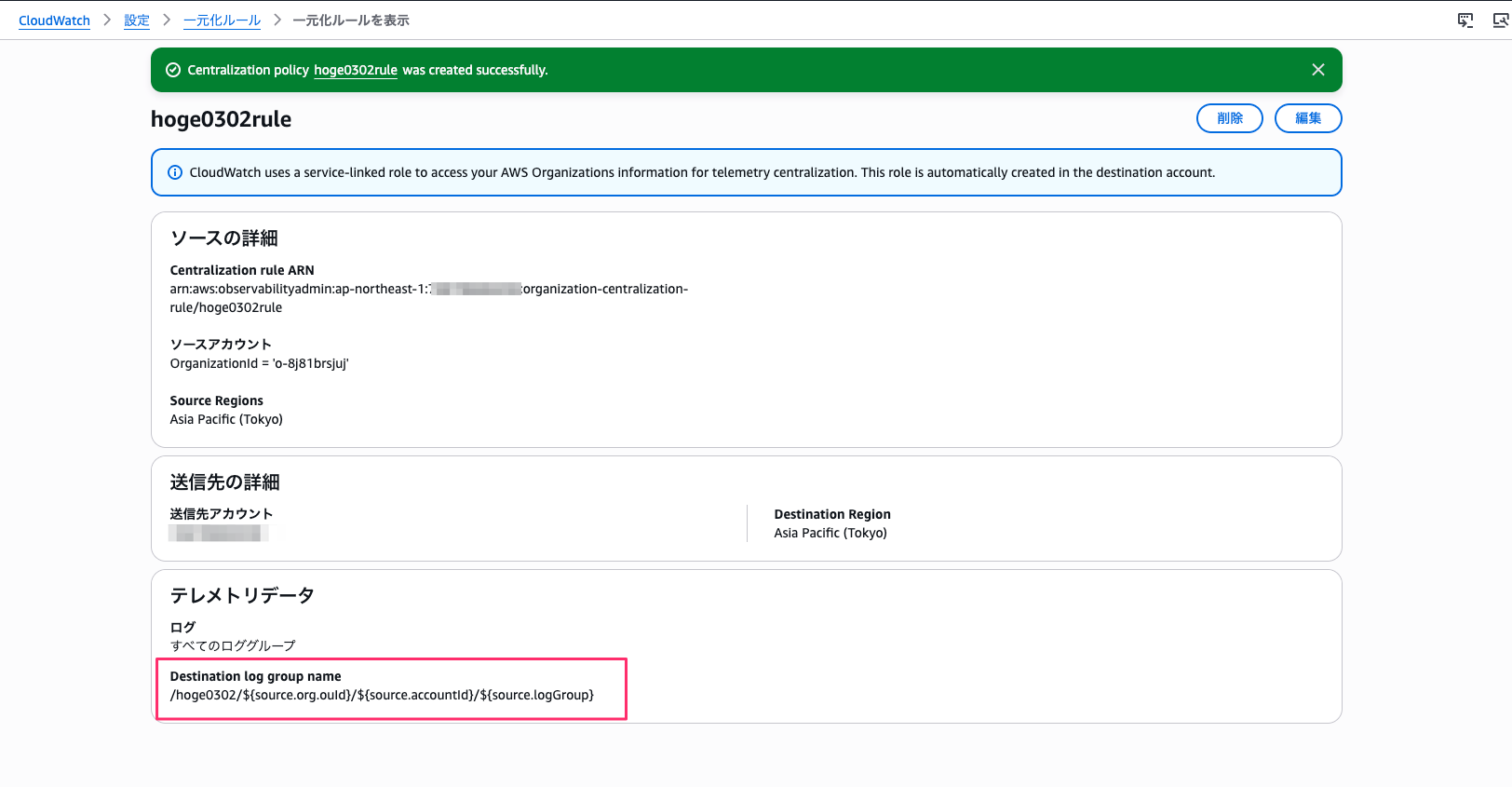1512x787 pixels.
Task: Click the success checkmark icon in green banner
Action: click(x=172, y=70)
